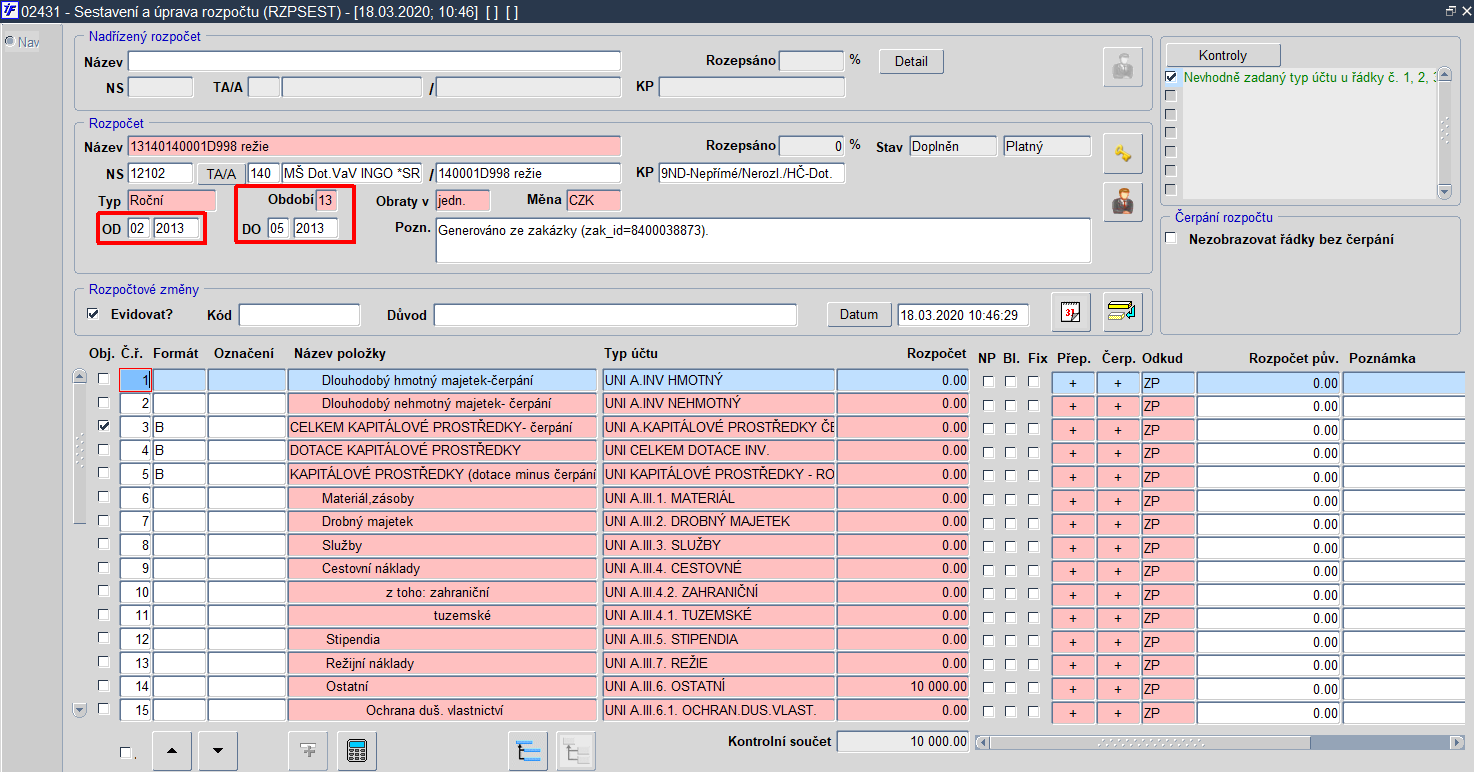1474x772 pixels.
Task: Click Typ účtu cell UNI A.III.5. STIPENDIA
Action: click(718, 639)
